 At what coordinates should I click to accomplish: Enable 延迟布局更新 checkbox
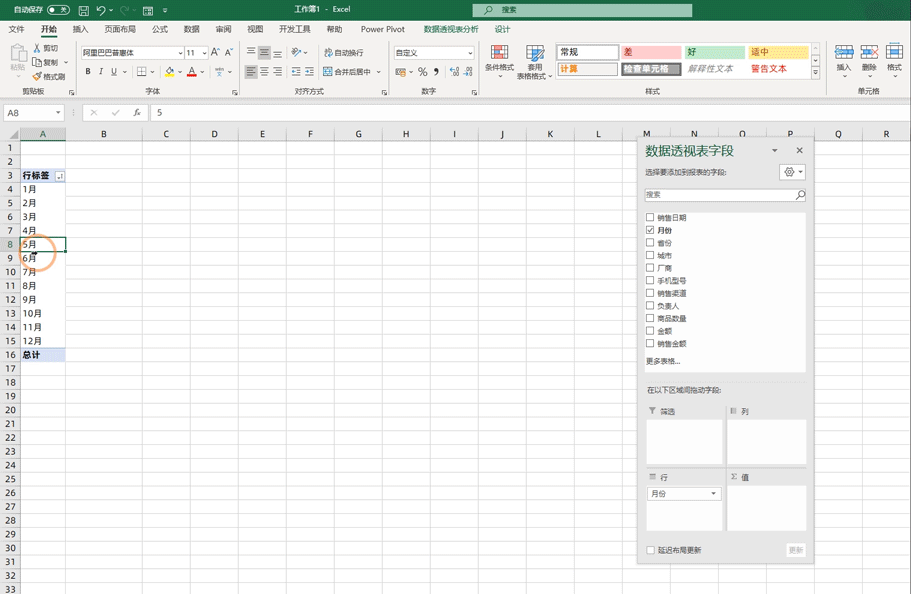point(651,550)
